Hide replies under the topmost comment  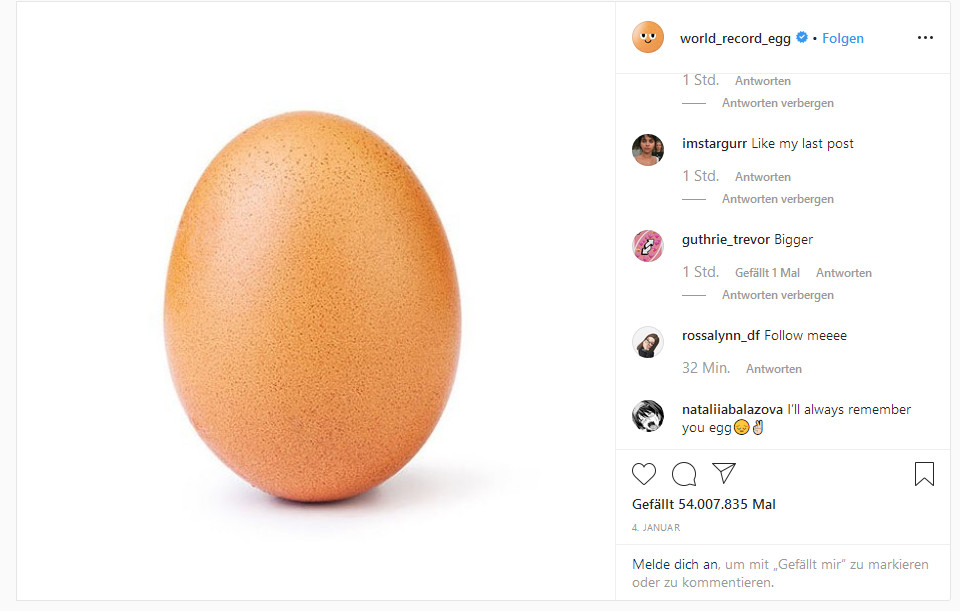(777, 103)
